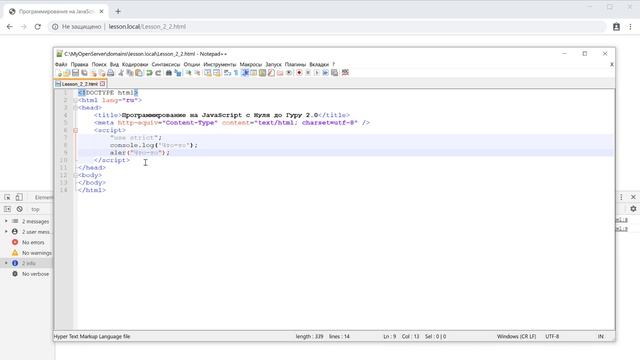Image resolution: width=640 pixels, height=360 pixels.
Task: Toggle the DevTools device toolbar icon
Action: click(19, 197)
